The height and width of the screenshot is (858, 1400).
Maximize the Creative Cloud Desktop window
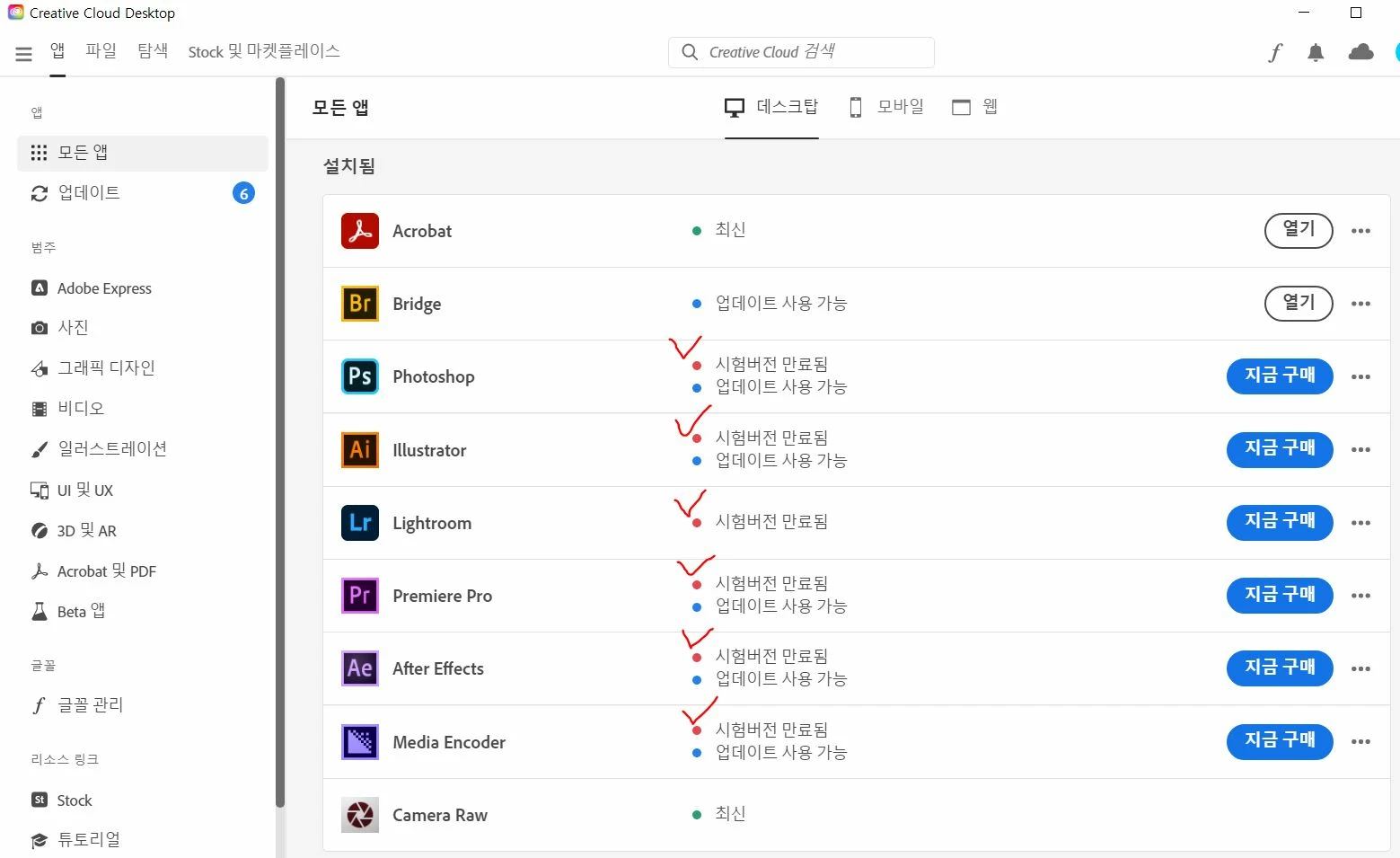(1356, 13)
